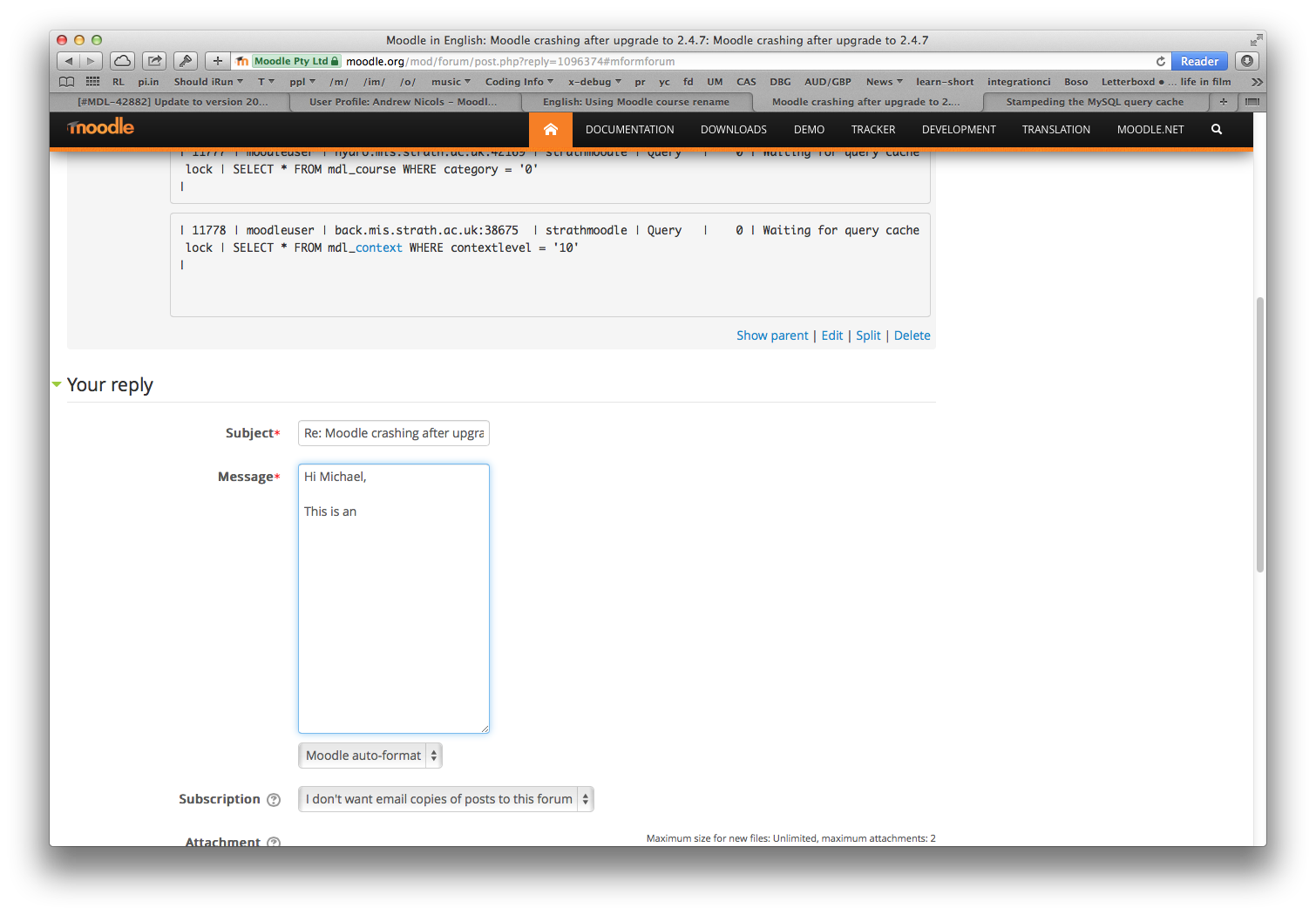Click in the Message text area
The image size is (1316, 915).
pos(394,599)
